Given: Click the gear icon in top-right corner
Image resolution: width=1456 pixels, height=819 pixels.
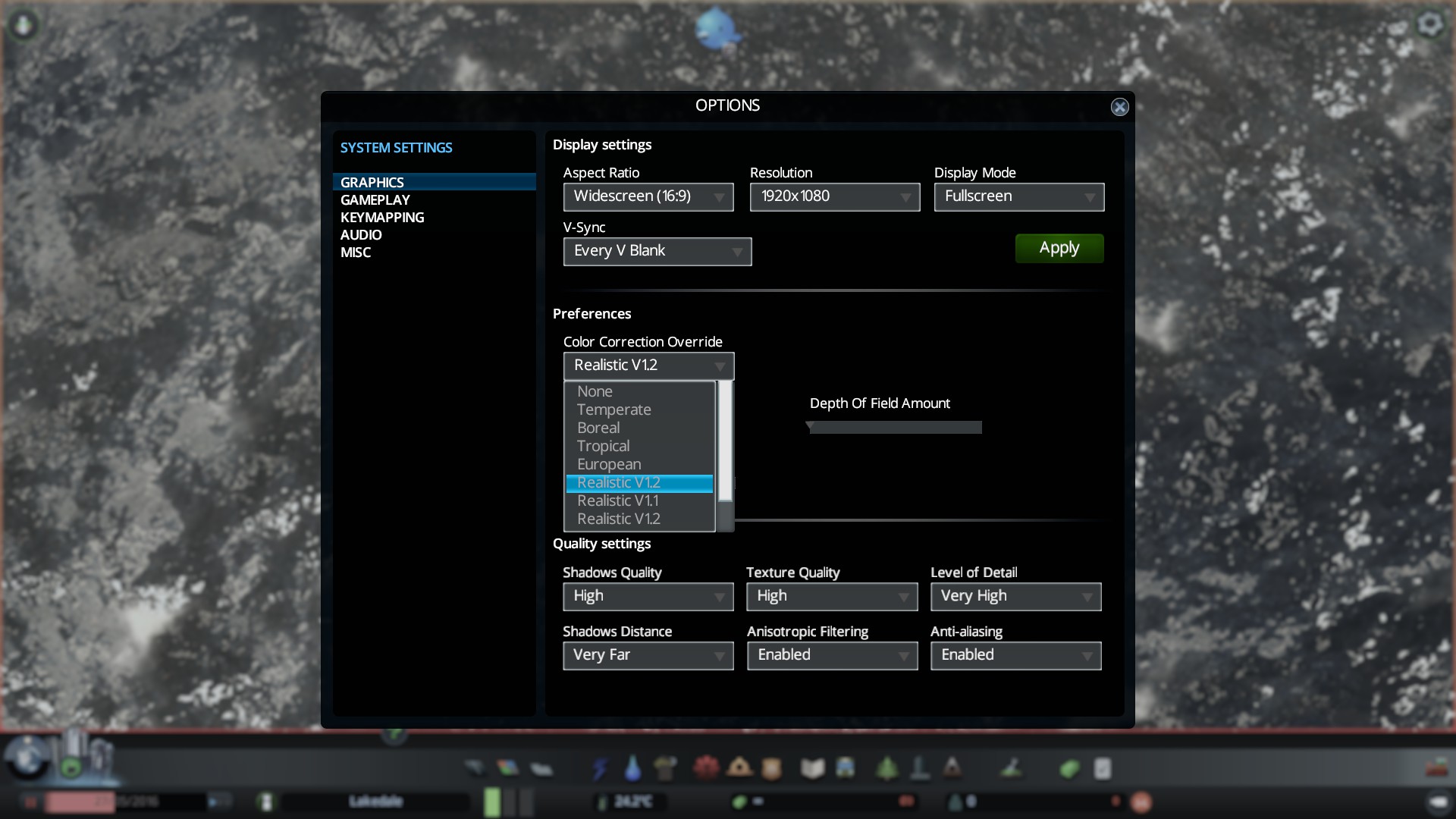Looking at the screenshot, I should (x=1429, y=24).
